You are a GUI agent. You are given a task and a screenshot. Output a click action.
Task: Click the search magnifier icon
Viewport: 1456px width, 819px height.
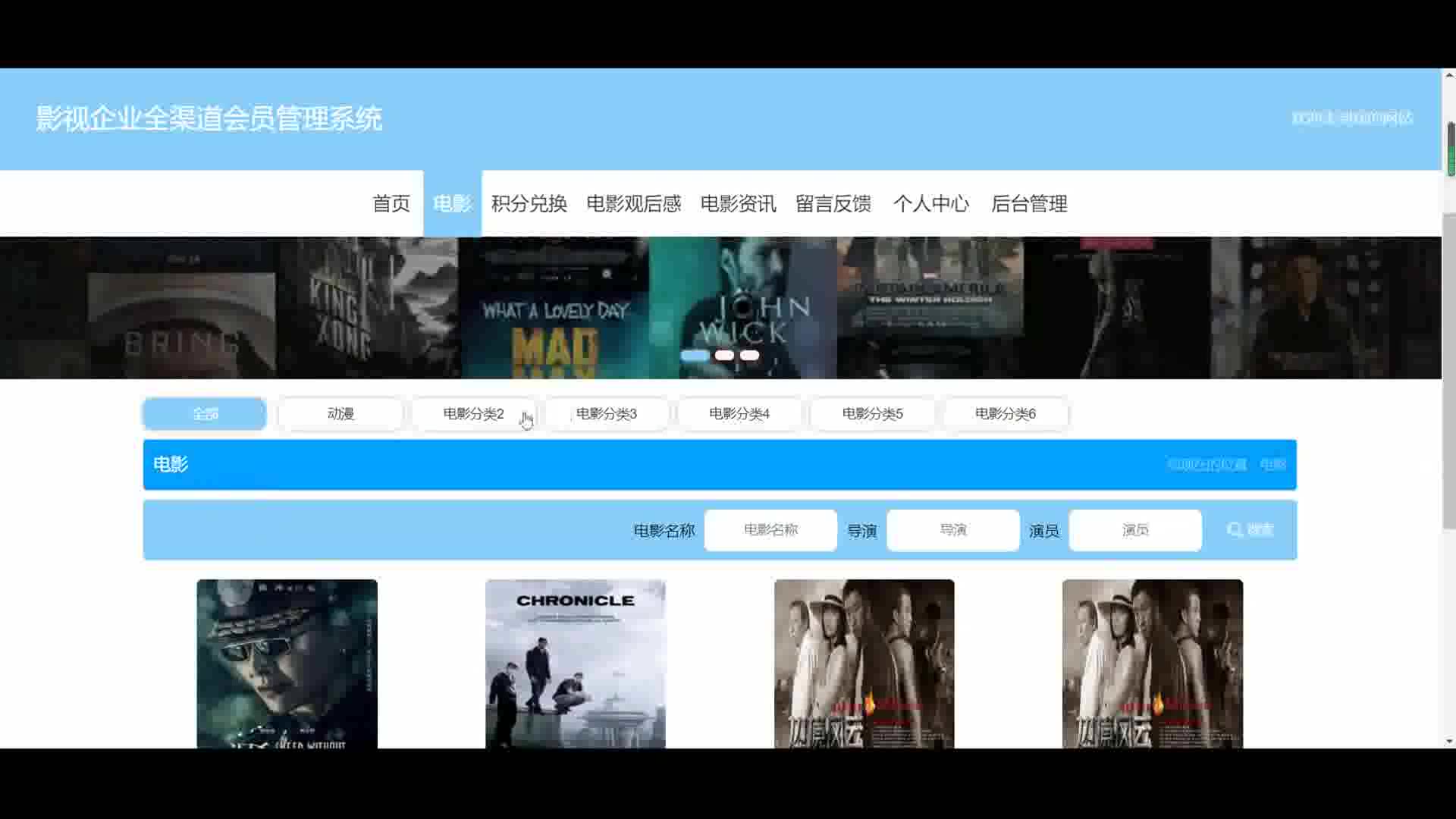pyautogui.click(x=1235, y=530)
